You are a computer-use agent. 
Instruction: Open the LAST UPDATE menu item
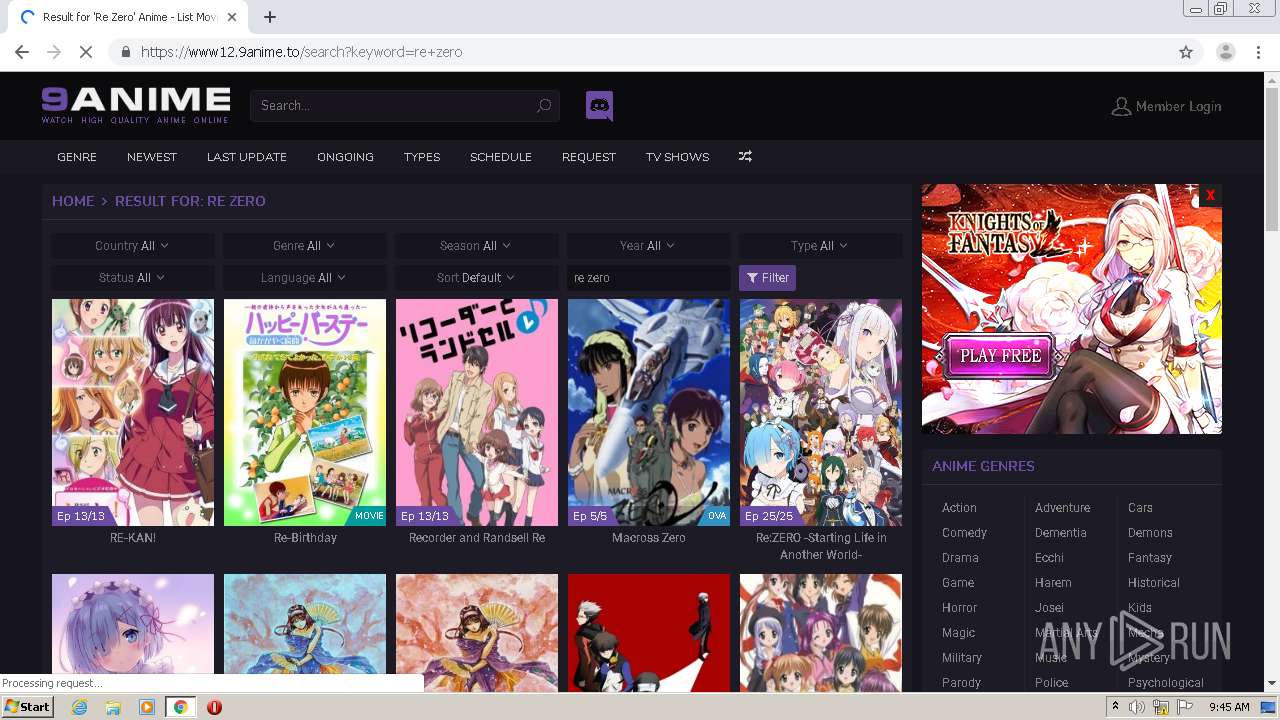pos(247,157)
